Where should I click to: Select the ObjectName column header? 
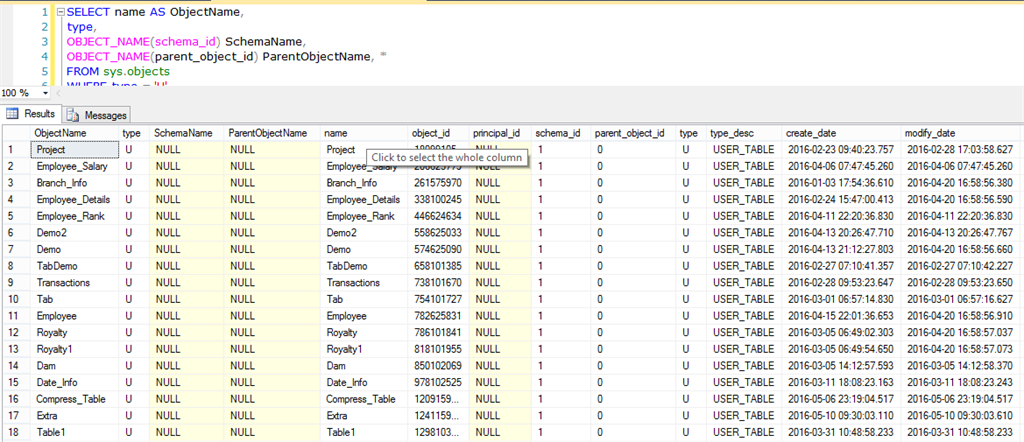60,133
